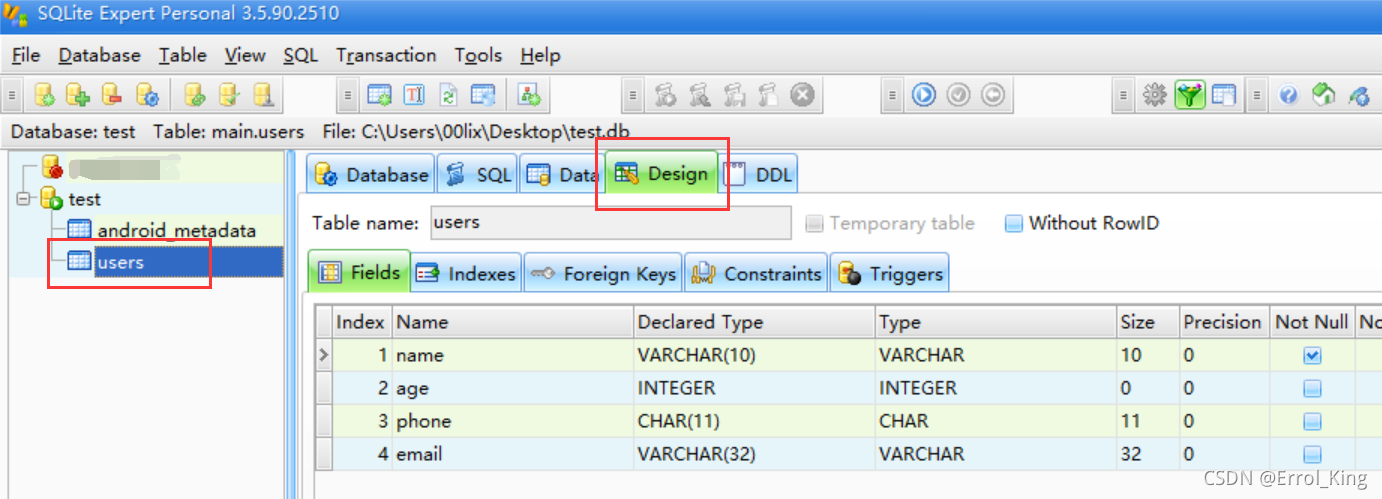This screenshot has height=499, width=1382.
Task: Collapse the test database tree node
Action: [24, 199]
